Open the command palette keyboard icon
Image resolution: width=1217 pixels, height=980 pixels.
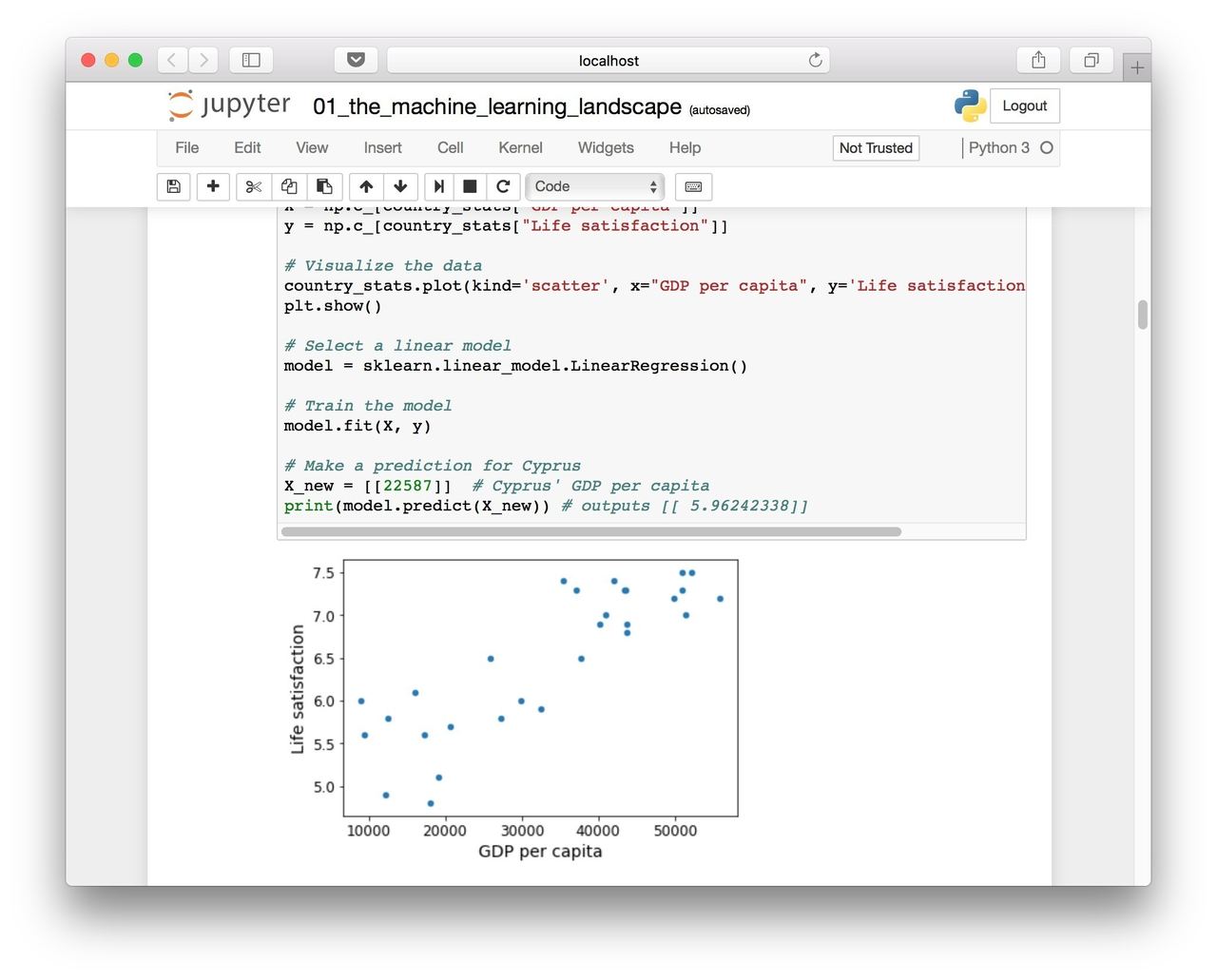coord(693,186)
